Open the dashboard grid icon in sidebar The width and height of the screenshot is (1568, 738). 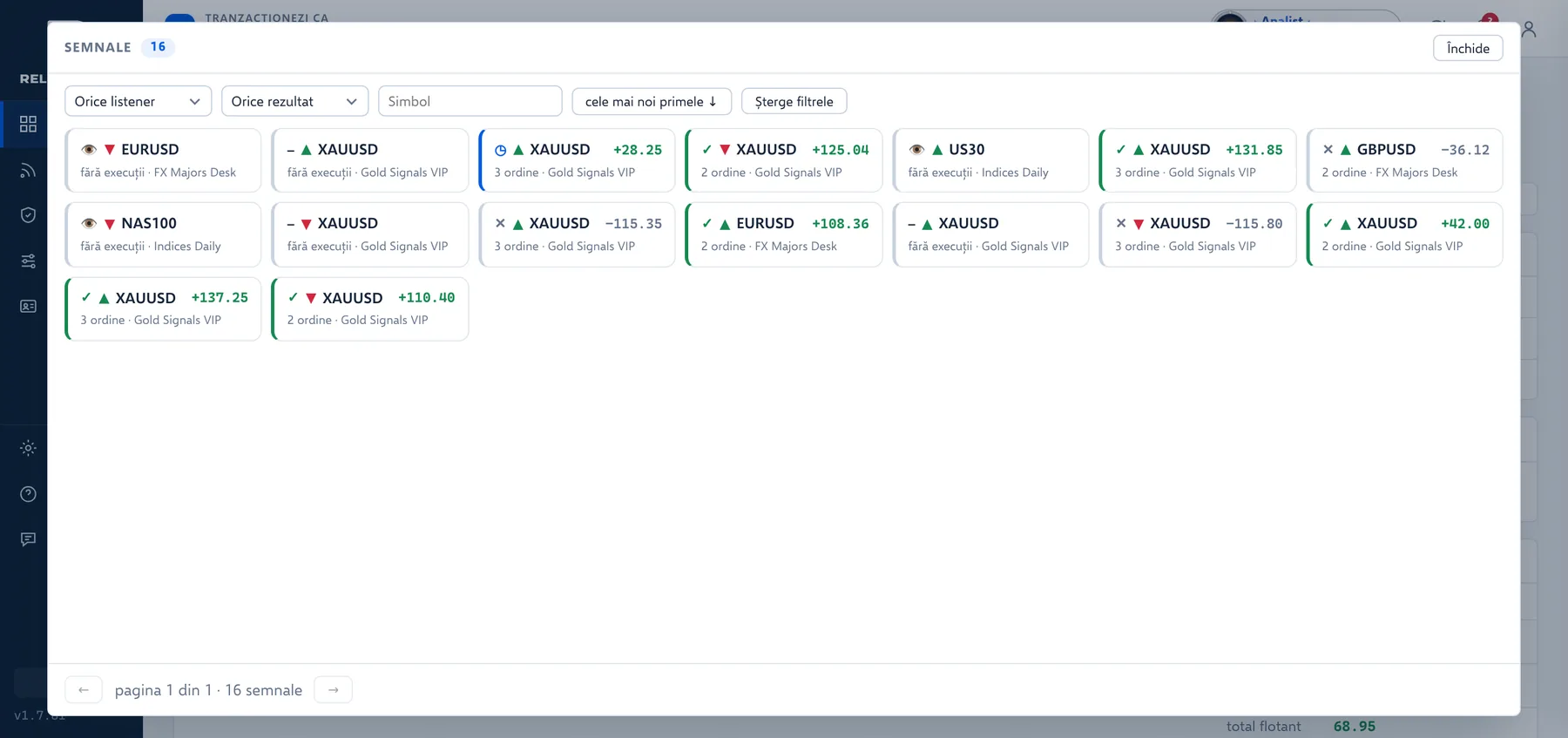28,124
